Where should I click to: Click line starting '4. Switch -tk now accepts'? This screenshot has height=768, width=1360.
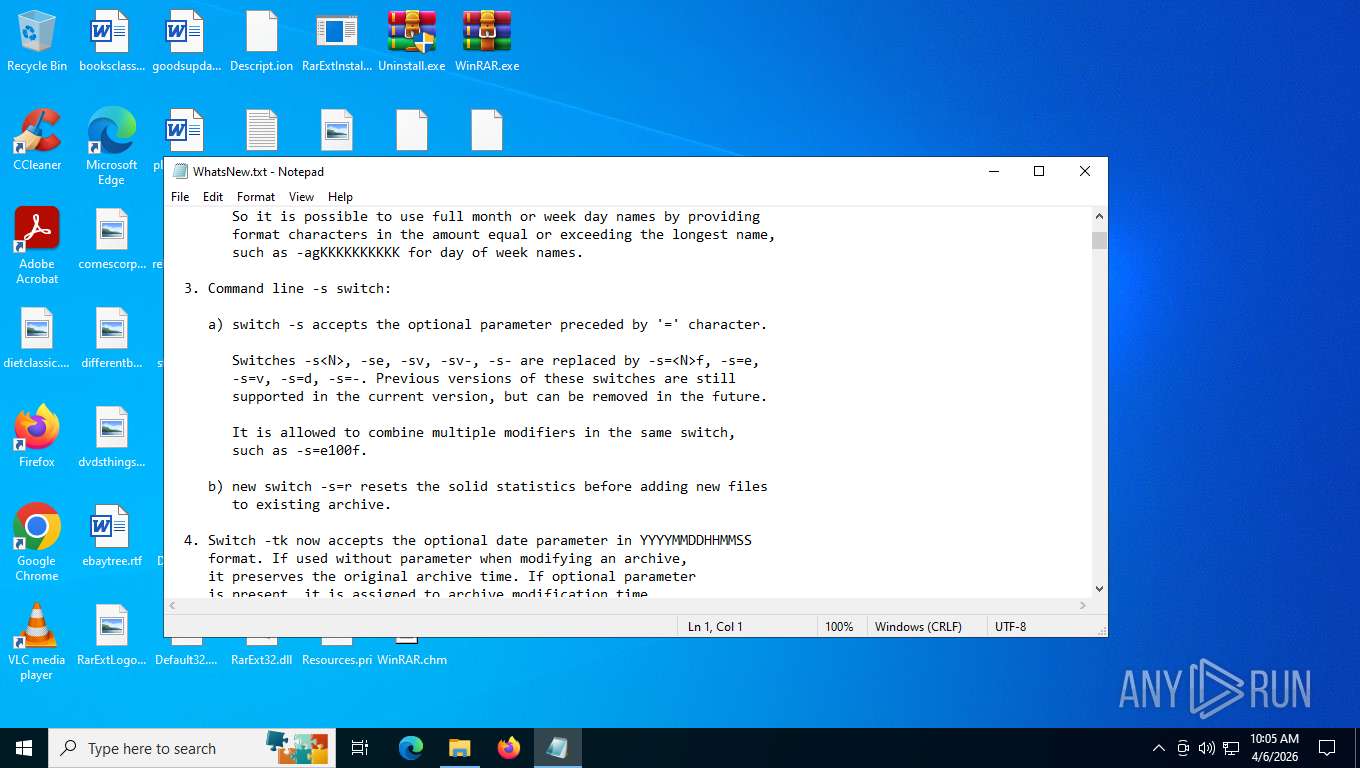click(x=468, y=541)
